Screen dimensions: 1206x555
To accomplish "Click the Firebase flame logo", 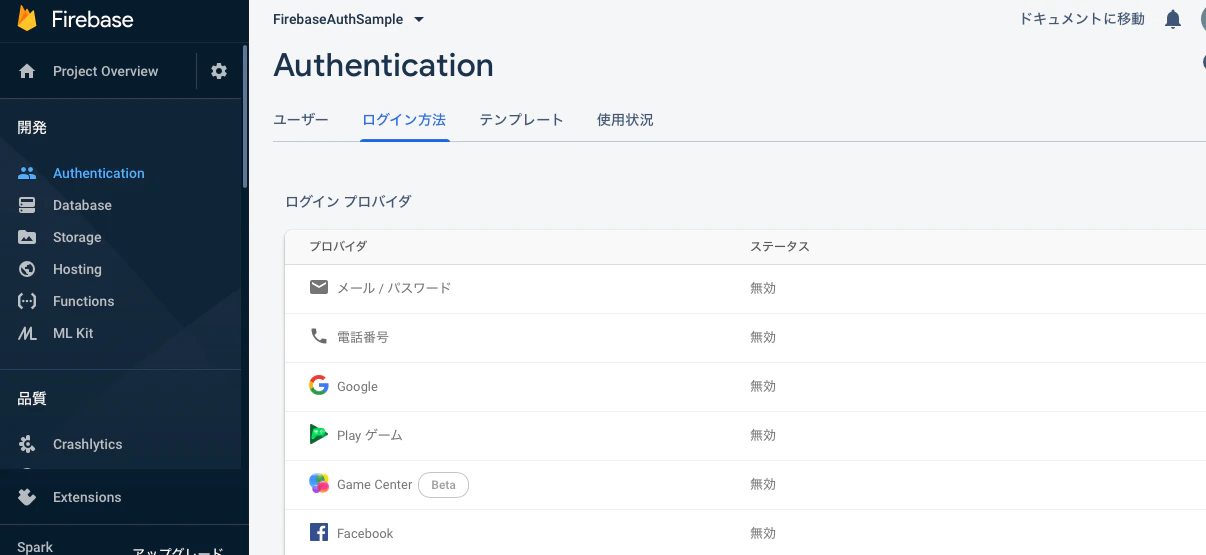I will [27, 19].
